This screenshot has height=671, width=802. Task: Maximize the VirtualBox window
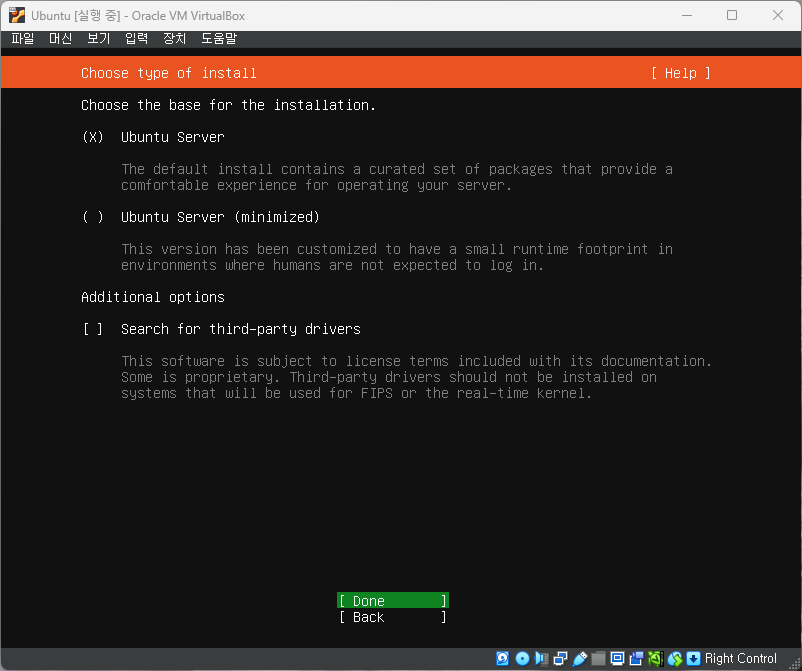pos(732,15)
